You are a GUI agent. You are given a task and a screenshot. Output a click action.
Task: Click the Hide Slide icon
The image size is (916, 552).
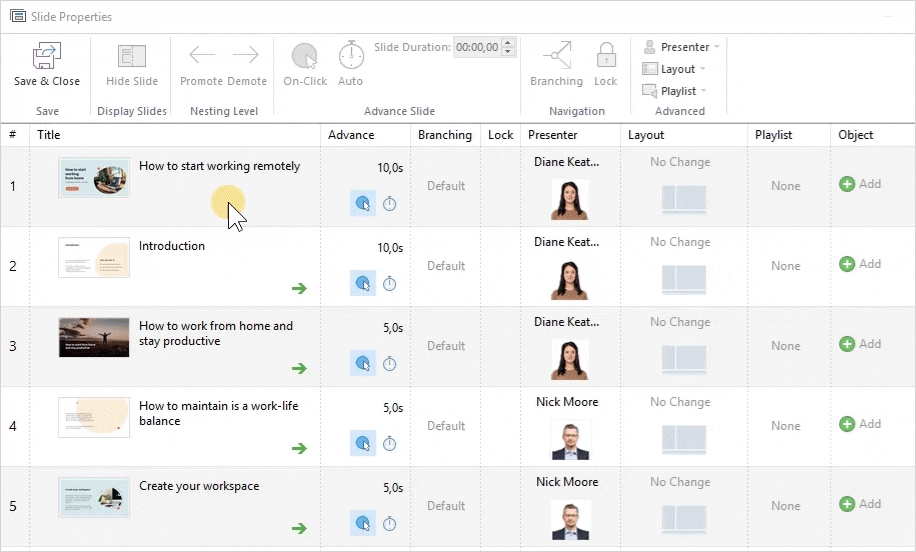pyautogui.click(x=132, y=56)
